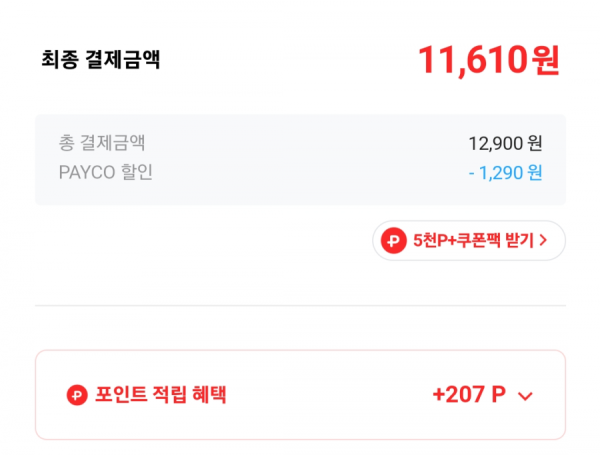Click the red P icon beside 포인트 적립 혜택
The width and height of the screenshot is (600, 455).
click(x=77, y=395)
